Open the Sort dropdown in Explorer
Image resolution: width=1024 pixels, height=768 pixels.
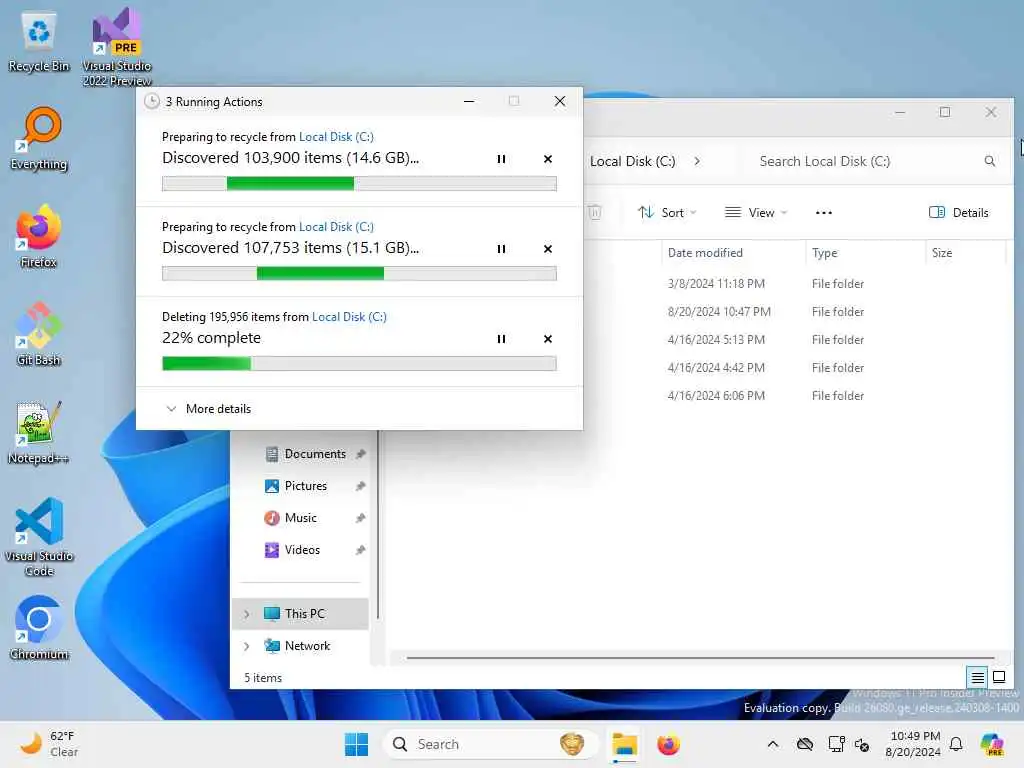(x=667, y=212)
